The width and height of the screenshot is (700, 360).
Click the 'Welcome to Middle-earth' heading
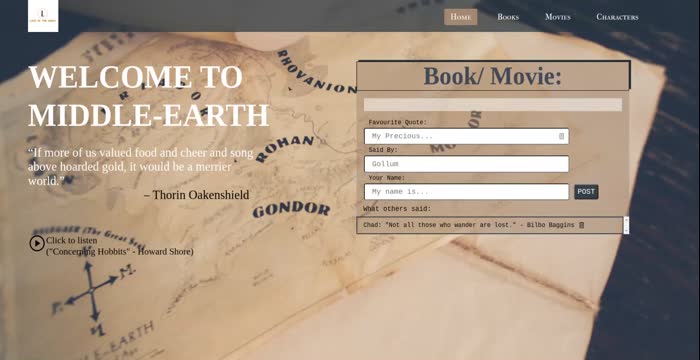pos(149,96)
